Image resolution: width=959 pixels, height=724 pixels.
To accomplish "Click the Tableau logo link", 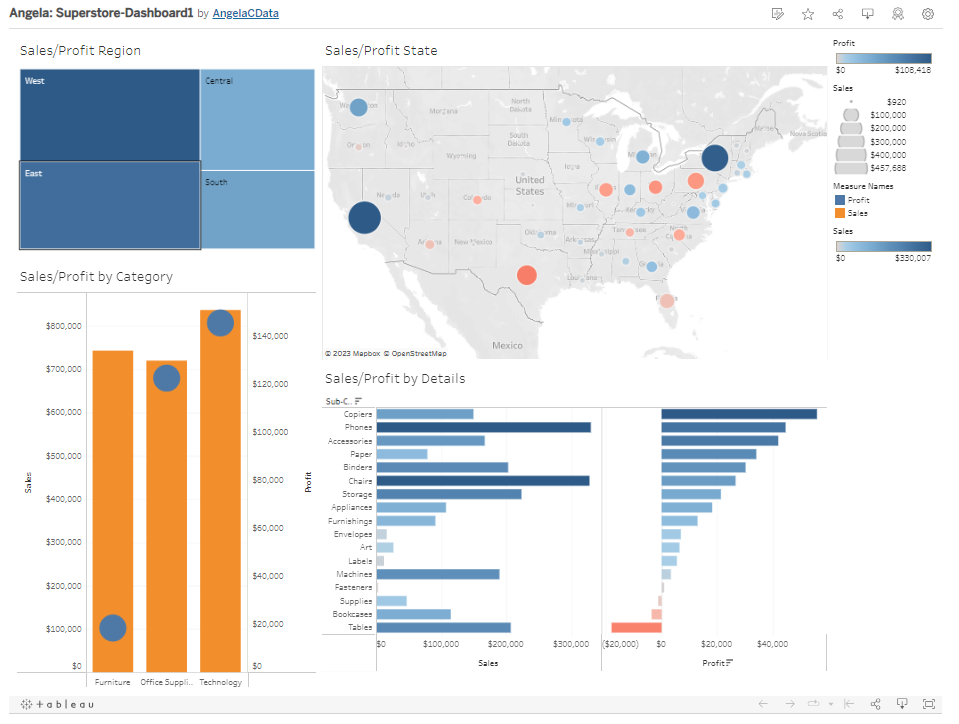I will coord(58,704).
